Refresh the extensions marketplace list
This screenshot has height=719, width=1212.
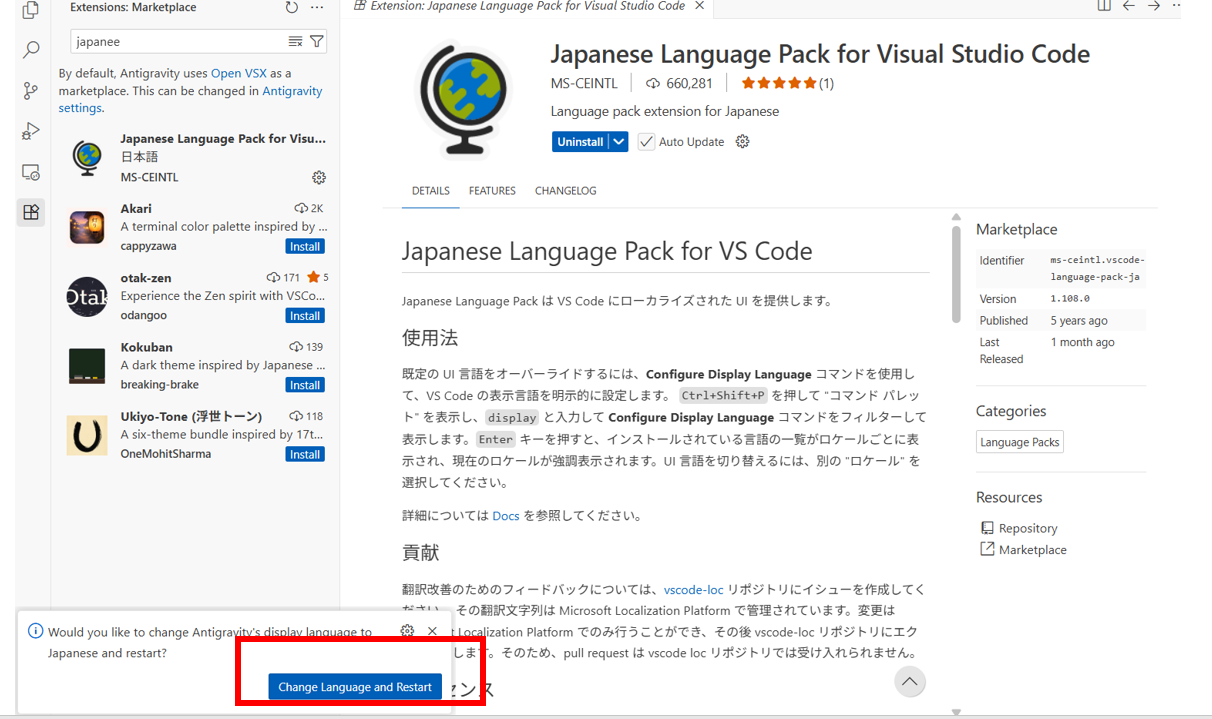click(x=291, y=7)
